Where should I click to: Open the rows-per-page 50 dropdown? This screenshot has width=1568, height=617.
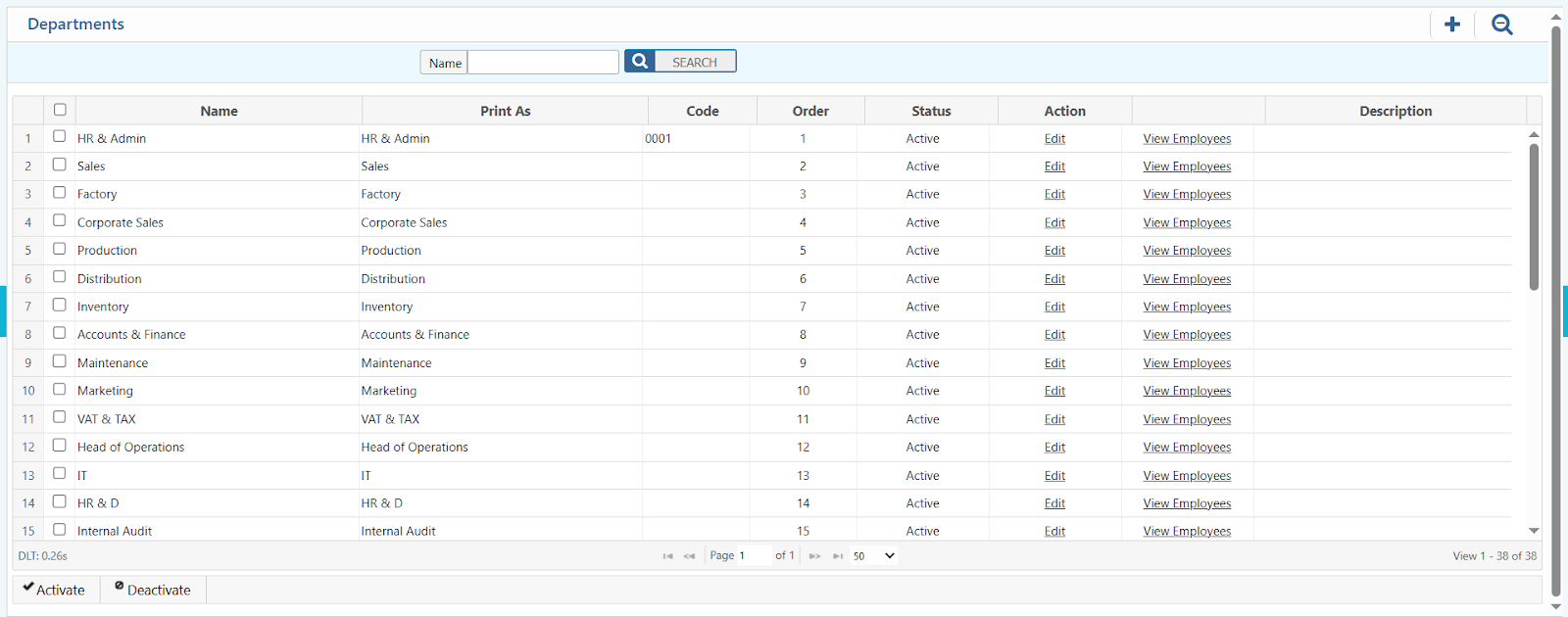873,556
